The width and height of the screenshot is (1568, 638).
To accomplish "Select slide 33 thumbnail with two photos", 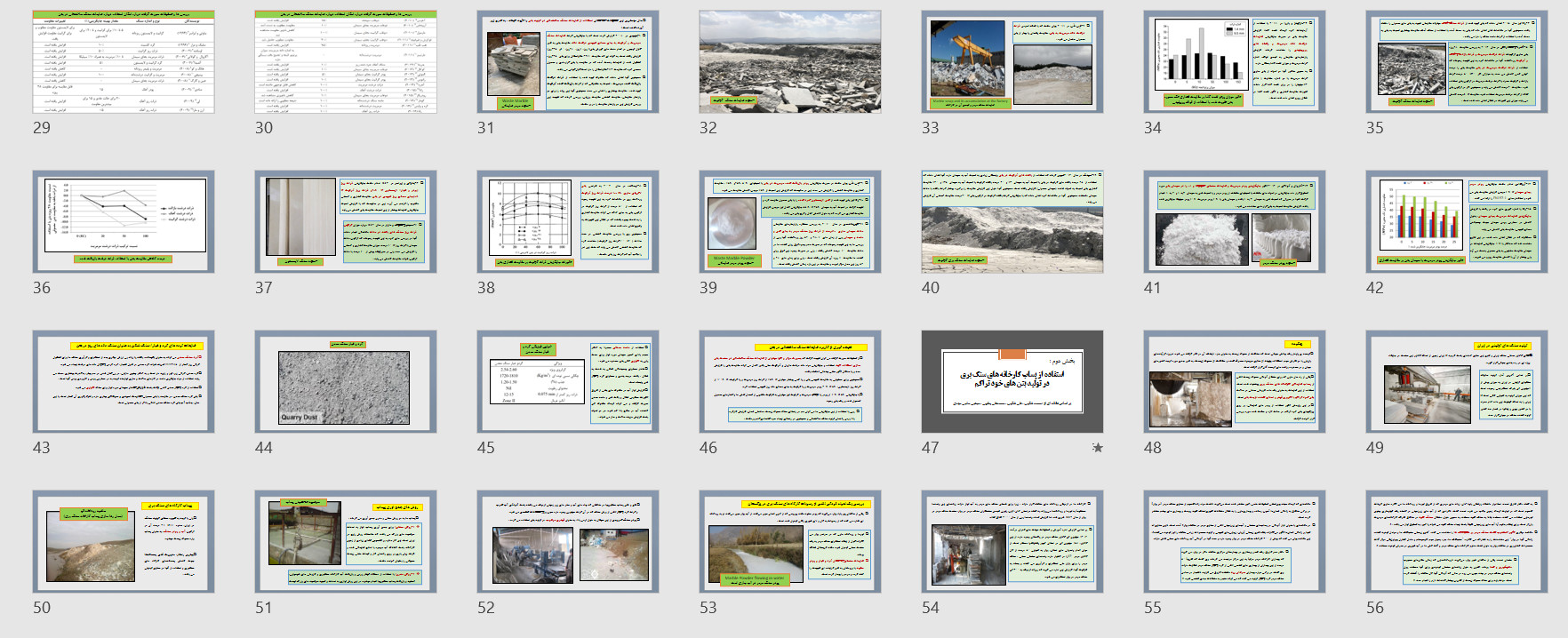I will click(x=1012, y=61).
